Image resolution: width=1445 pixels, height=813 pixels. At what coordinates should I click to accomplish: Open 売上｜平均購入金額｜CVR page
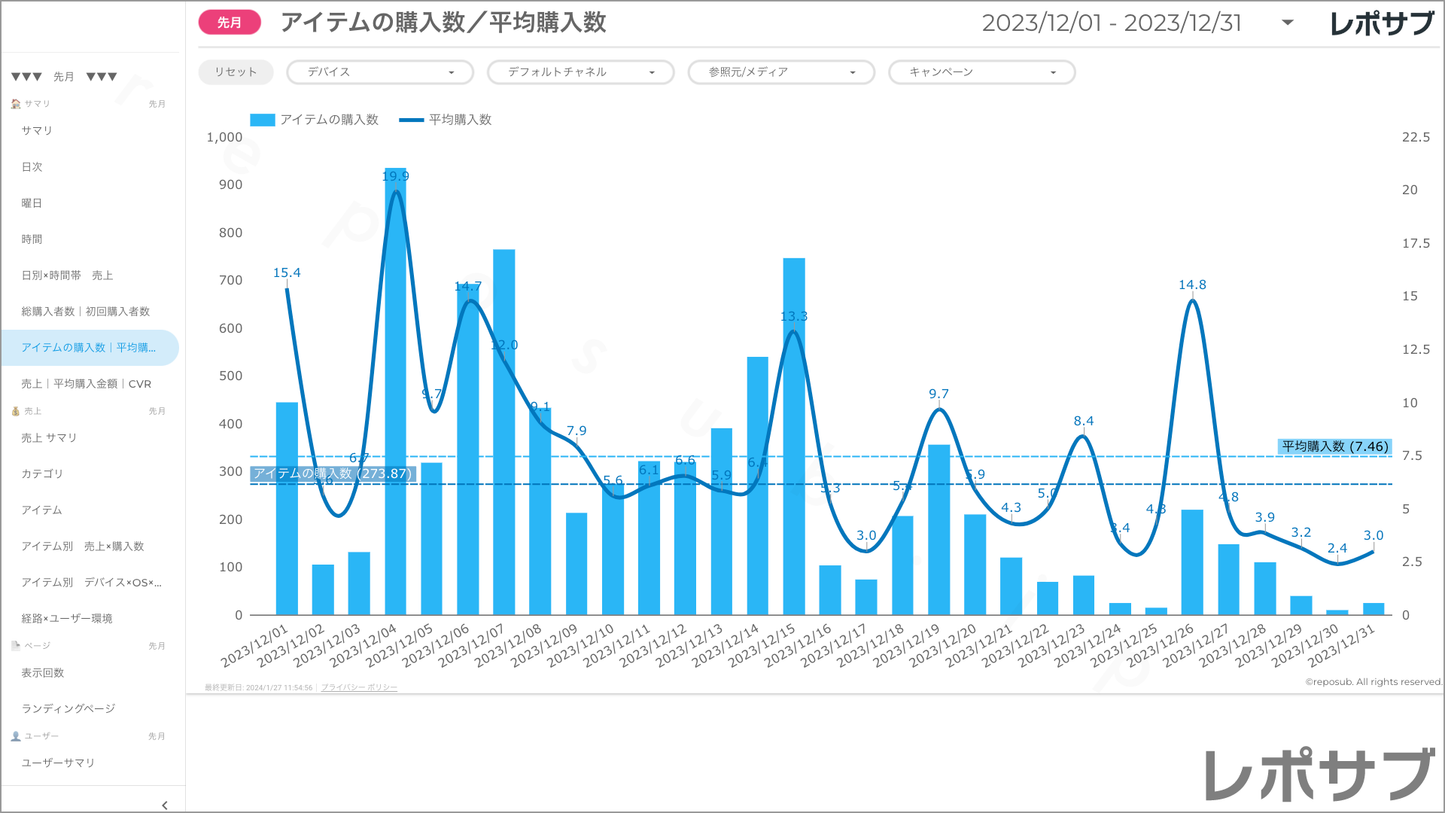86,384
